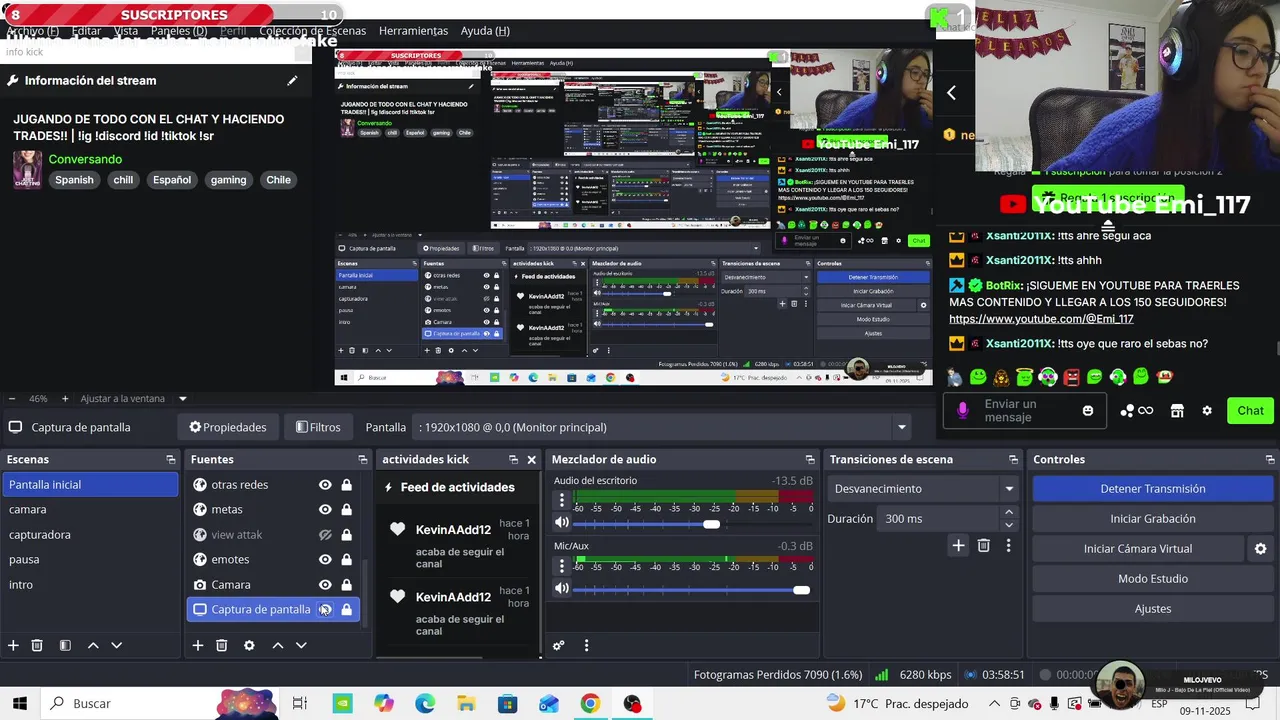Image resolution: width=1280 pixels, height=720 pixels.
Task: Edit stream info pencil icon
Action: (292, 80)
